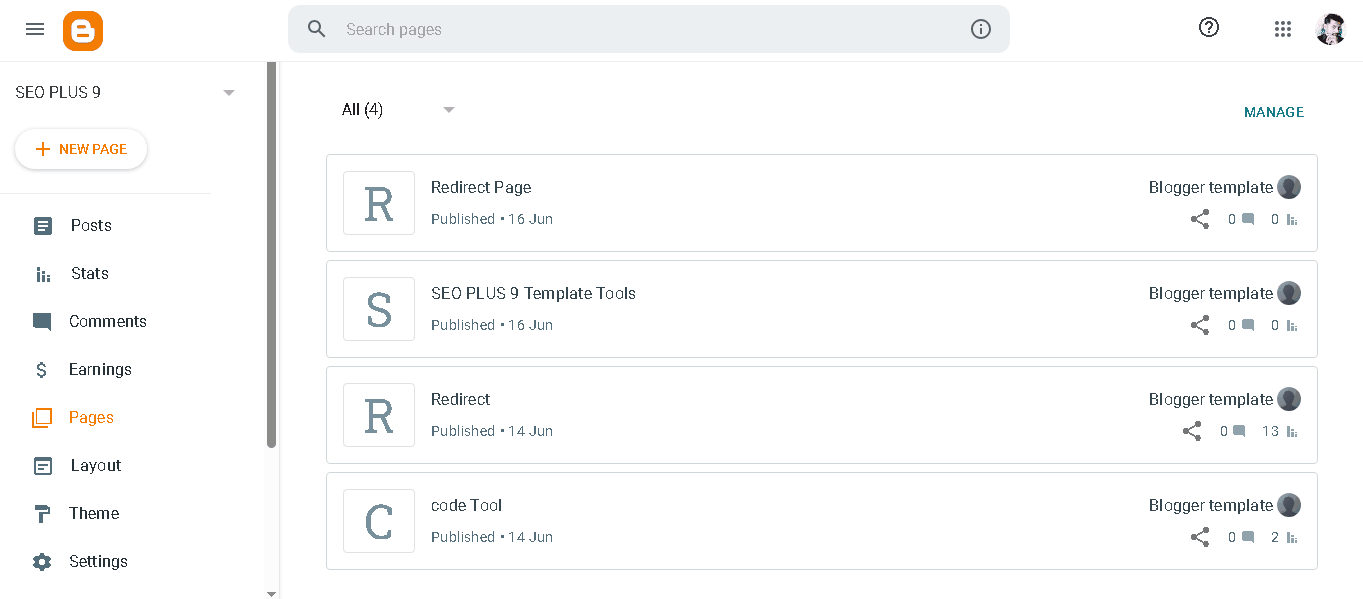
Task: Click the orange Blogger logo
Action: pos(83,31)
